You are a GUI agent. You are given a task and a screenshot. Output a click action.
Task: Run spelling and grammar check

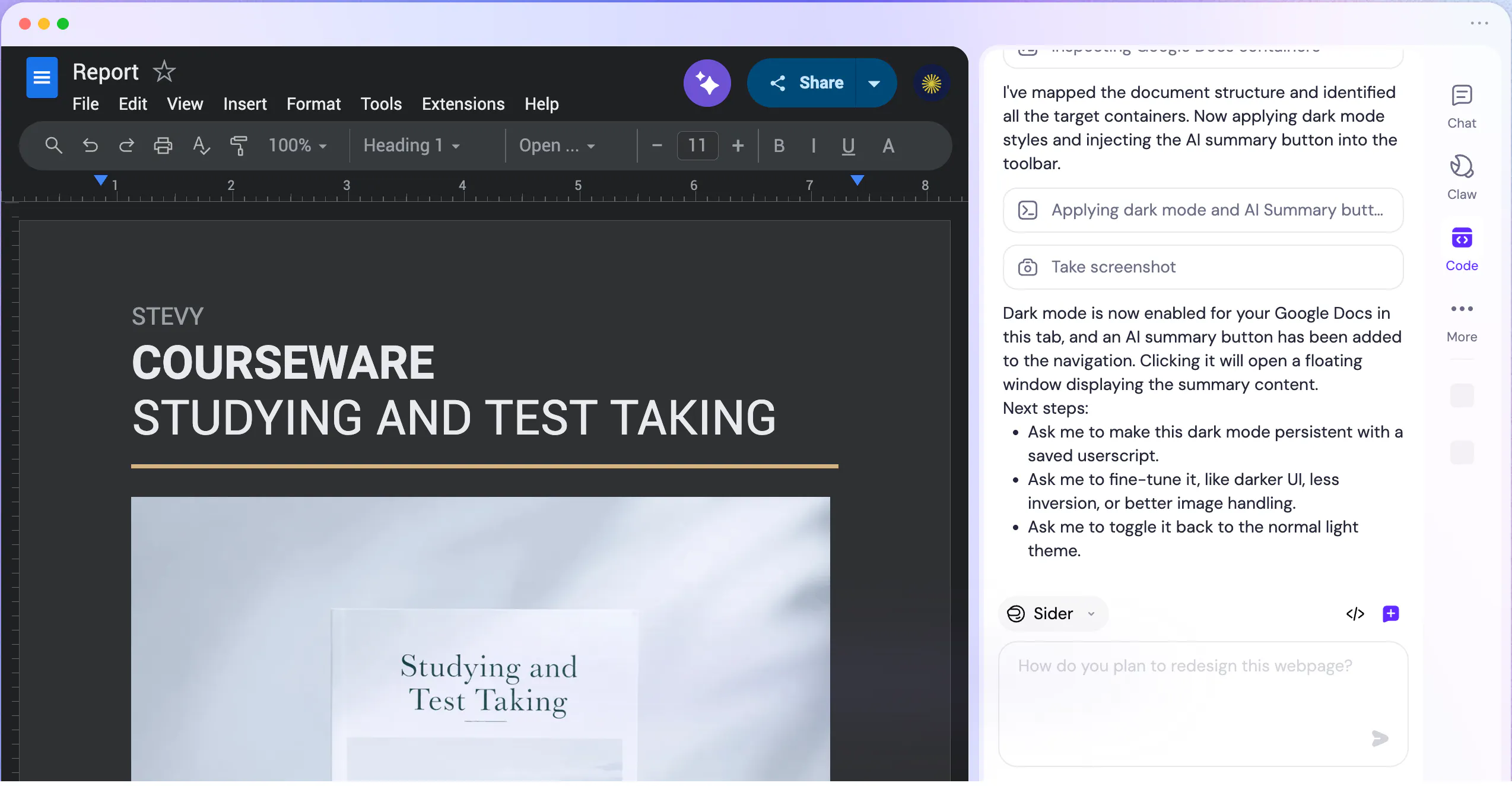tap(201, 145)
